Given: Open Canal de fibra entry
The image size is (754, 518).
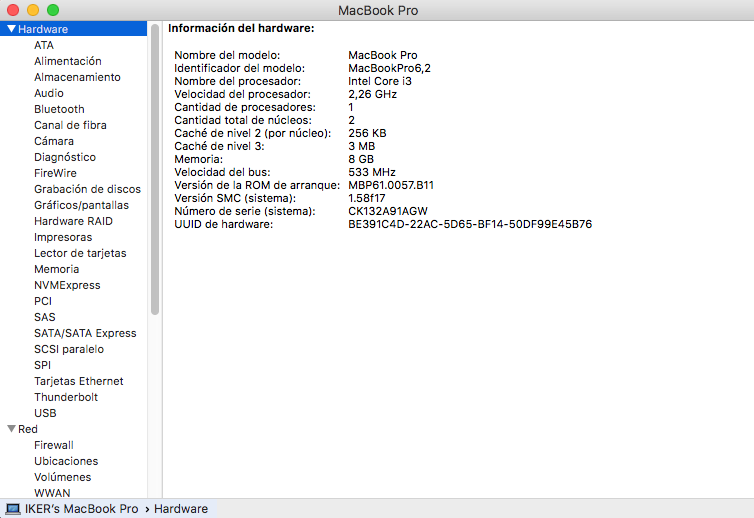Looking at the screenshot, I should (x=70, y=125).
